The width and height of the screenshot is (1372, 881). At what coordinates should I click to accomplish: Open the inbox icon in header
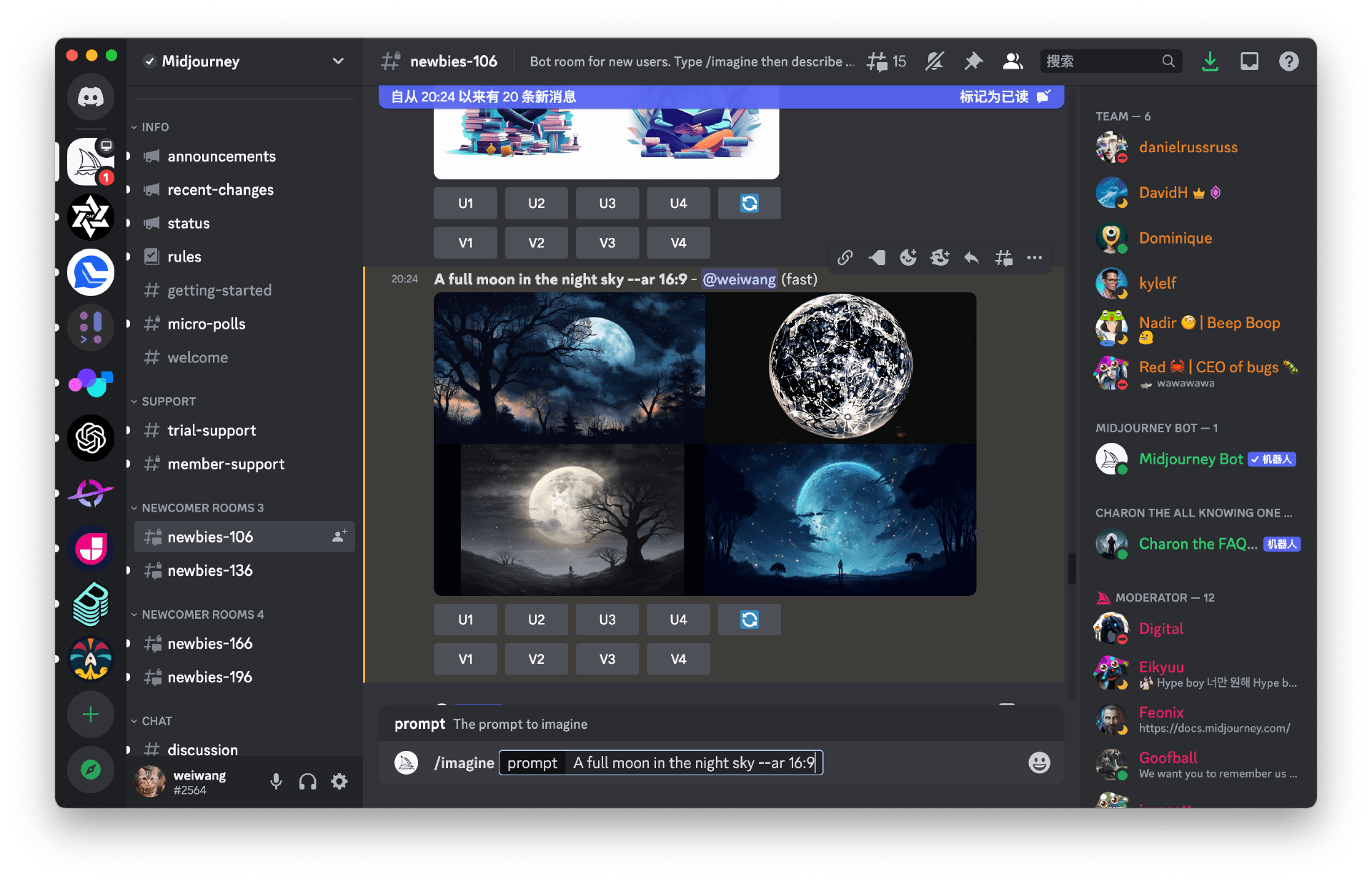pos(1249,61)
